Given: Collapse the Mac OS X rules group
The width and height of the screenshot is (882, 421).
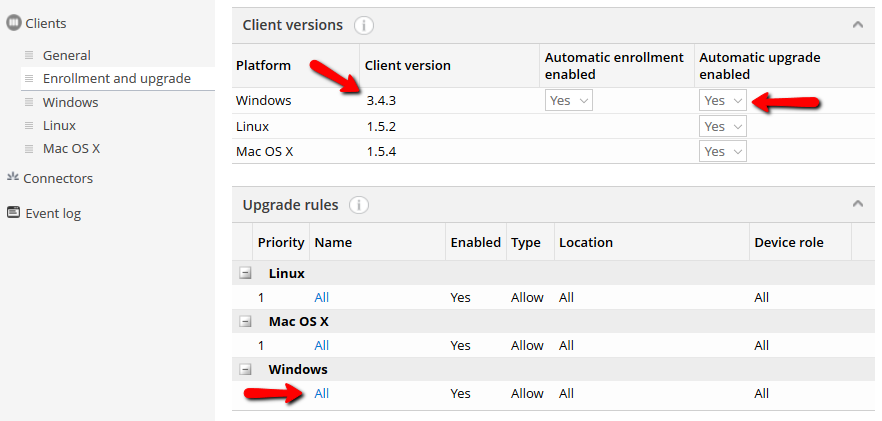Looking at the screenshot, I should point(245,321).
